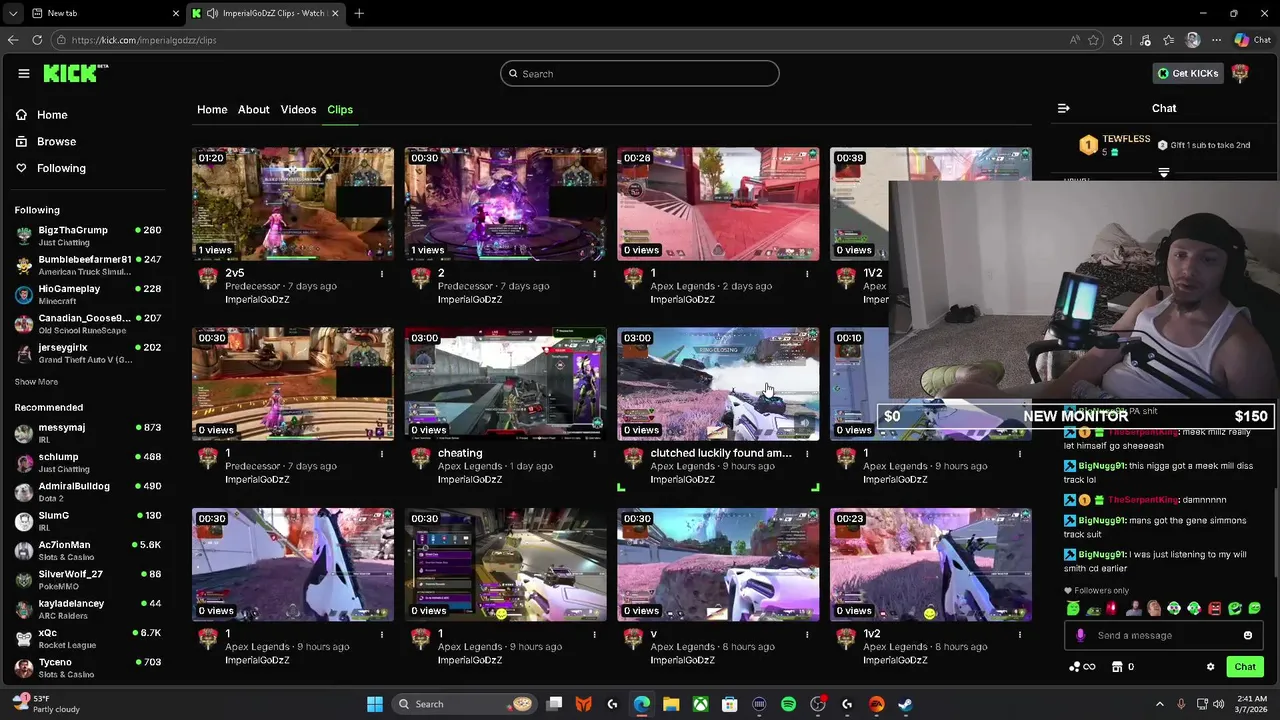Open Edge extensions puzzle icon

click(1118, 40)
